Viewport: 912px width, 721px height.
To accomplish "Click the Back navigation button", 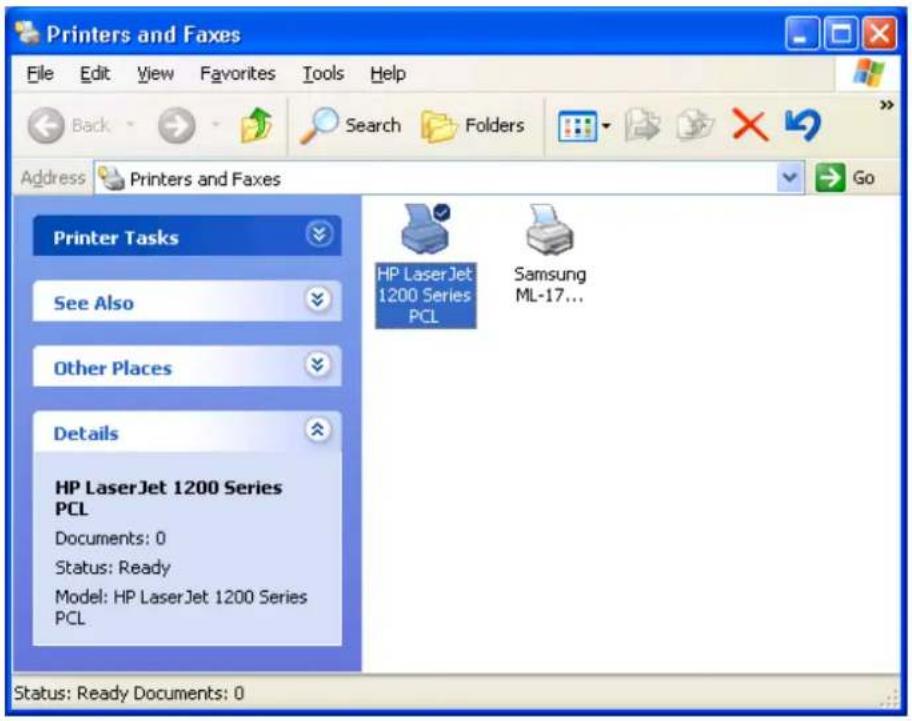I will click(x=72, y=126).
